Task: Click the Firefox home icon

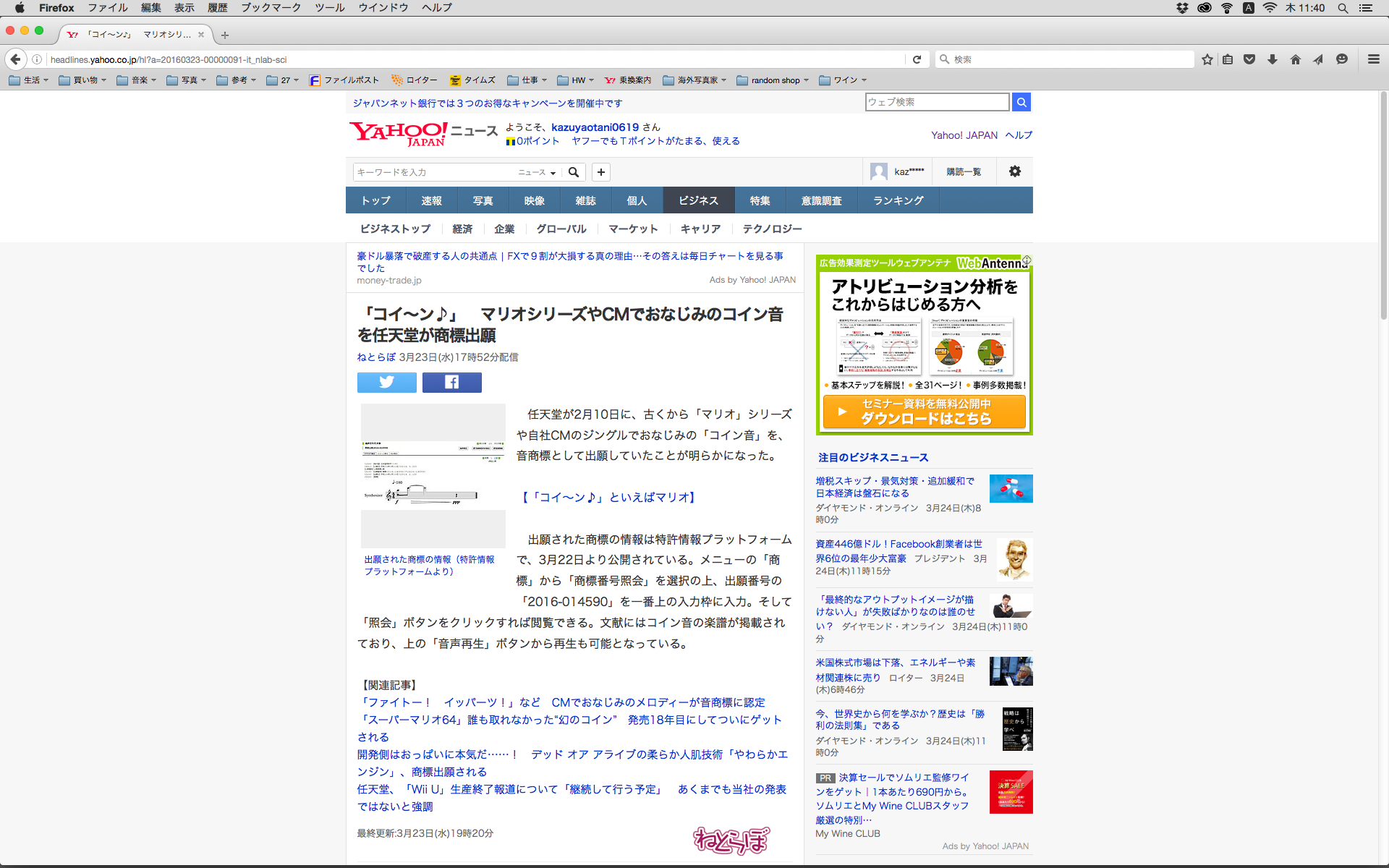Action: click(1295, 59)
